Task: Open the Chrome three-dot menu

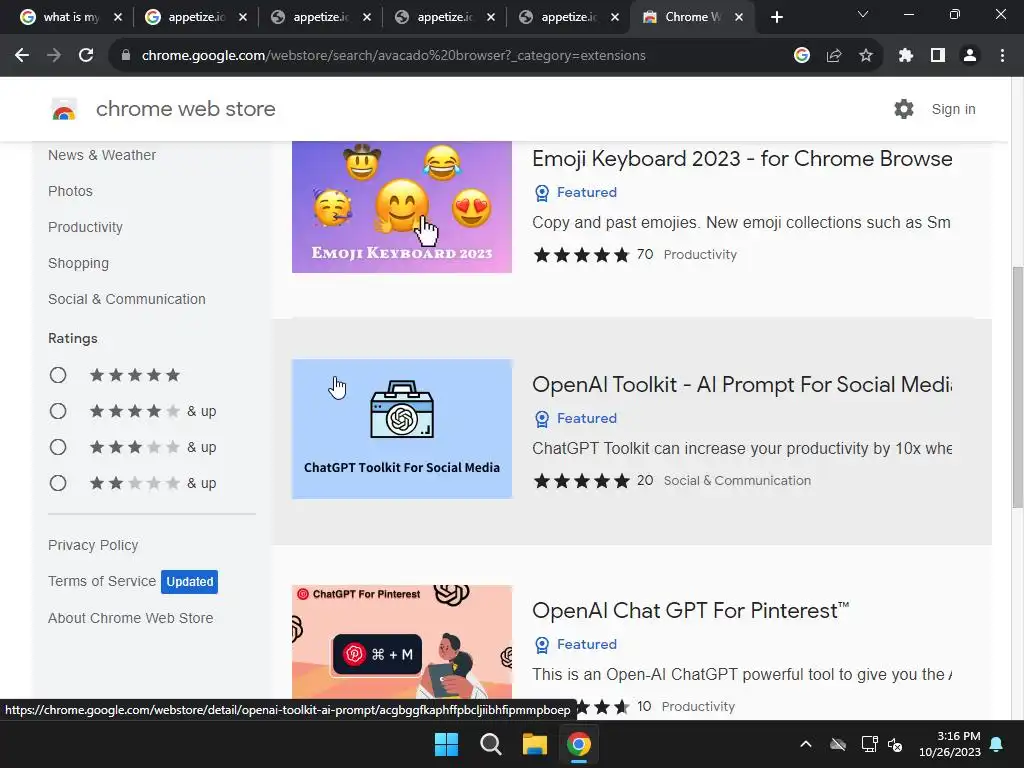Action: 1002,56
